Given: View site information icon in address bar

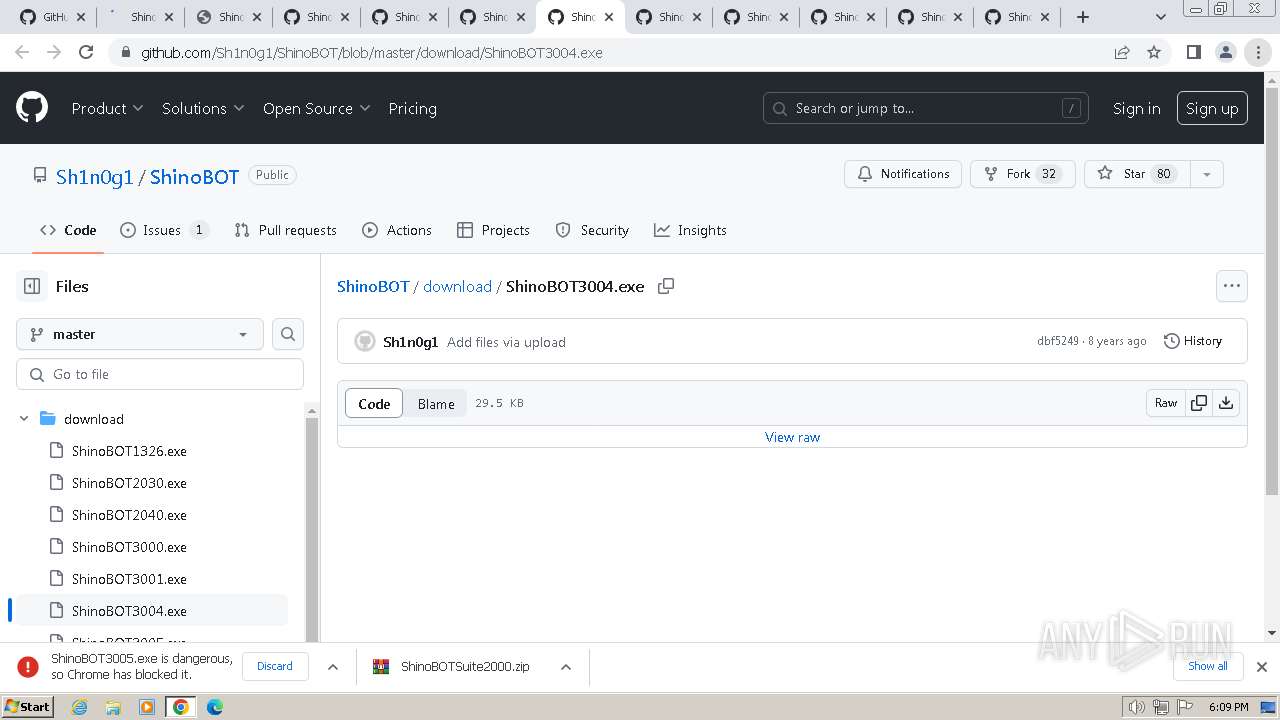Looking at the screenshot, I should click(125, 53).
